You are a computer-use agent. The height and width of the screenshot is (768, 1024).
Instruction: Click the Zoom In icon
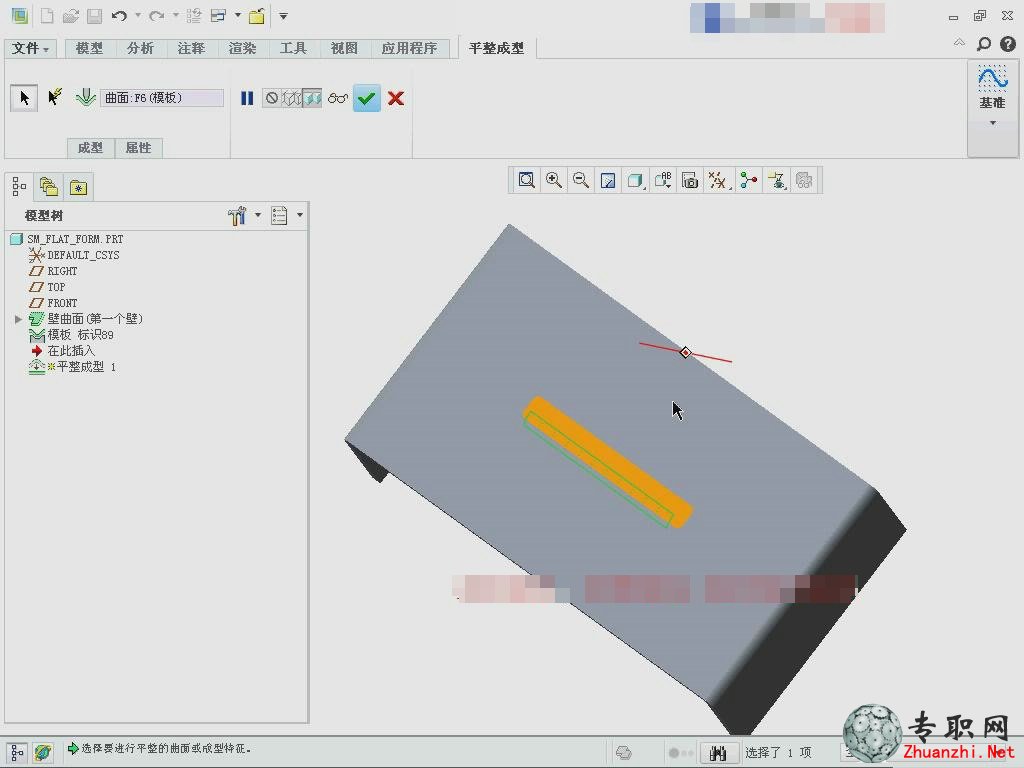[x=554, y=180]
